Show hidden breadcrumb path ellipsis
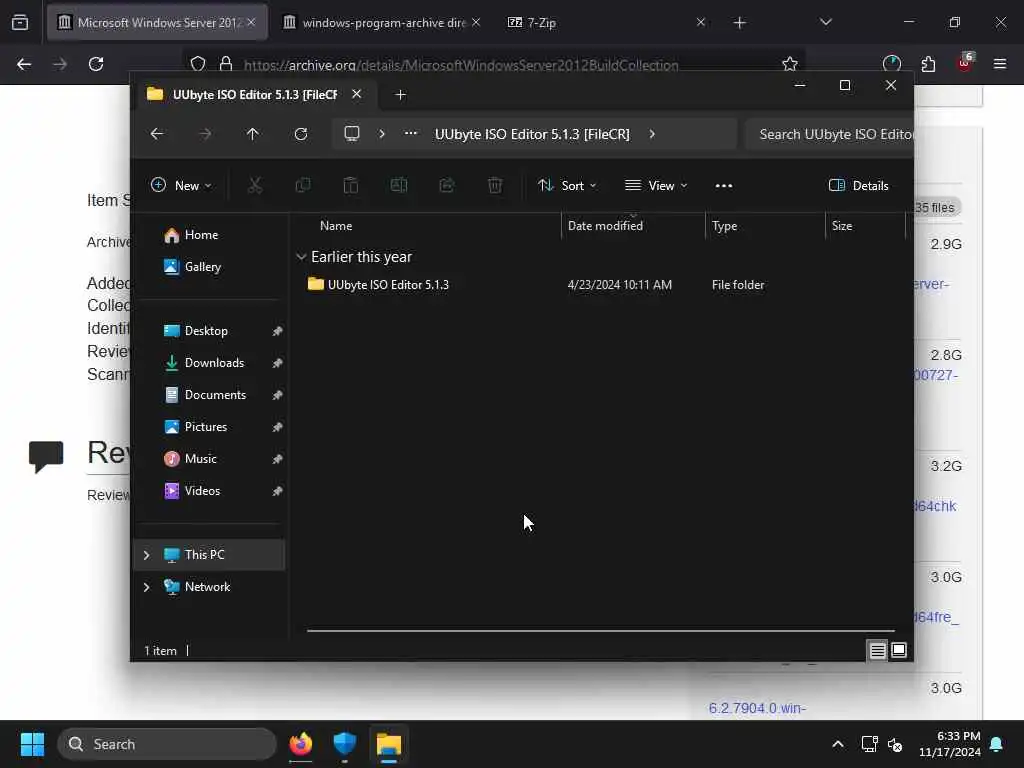This screenshot has height=768, width=1024. coord(410,133)
